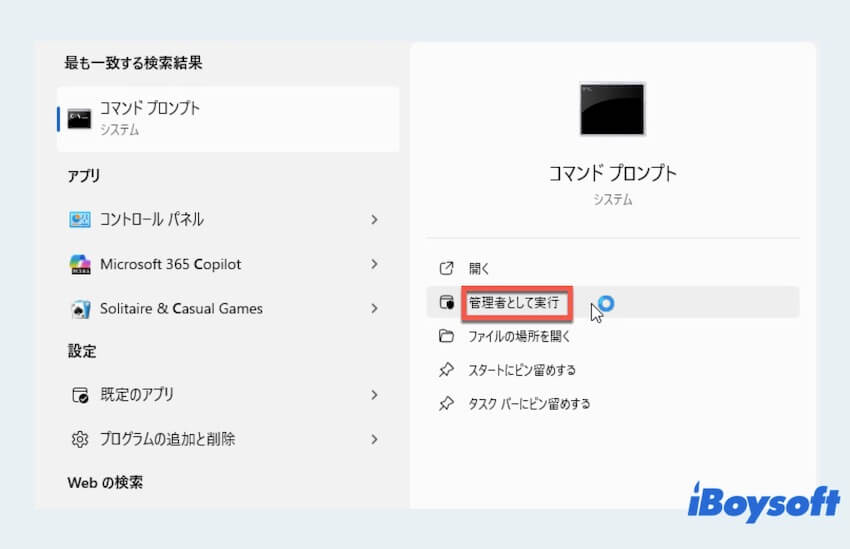Click the folder icon for ファイルの場所を開く
The height and width of the screenshot is (549, 850).
click(x=447, y=336)
